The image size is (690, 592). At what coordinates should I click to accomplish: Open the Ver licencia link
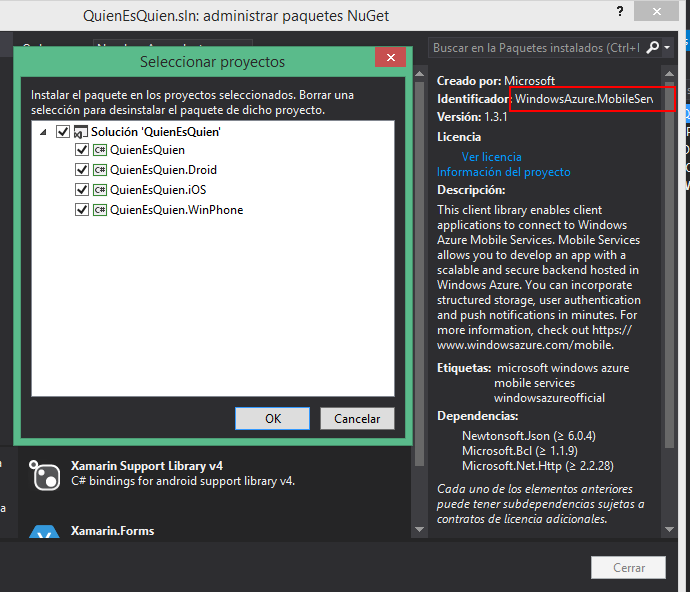(x=491, y=157)
